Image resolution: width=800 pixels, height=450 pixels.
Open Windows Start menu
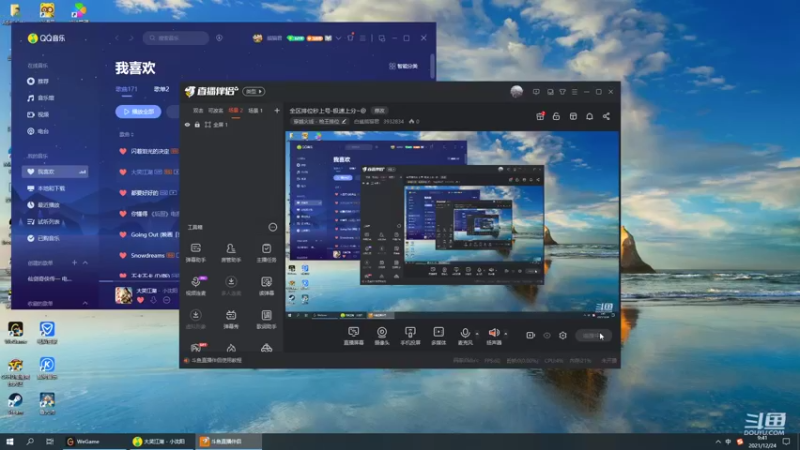(10, 441)
